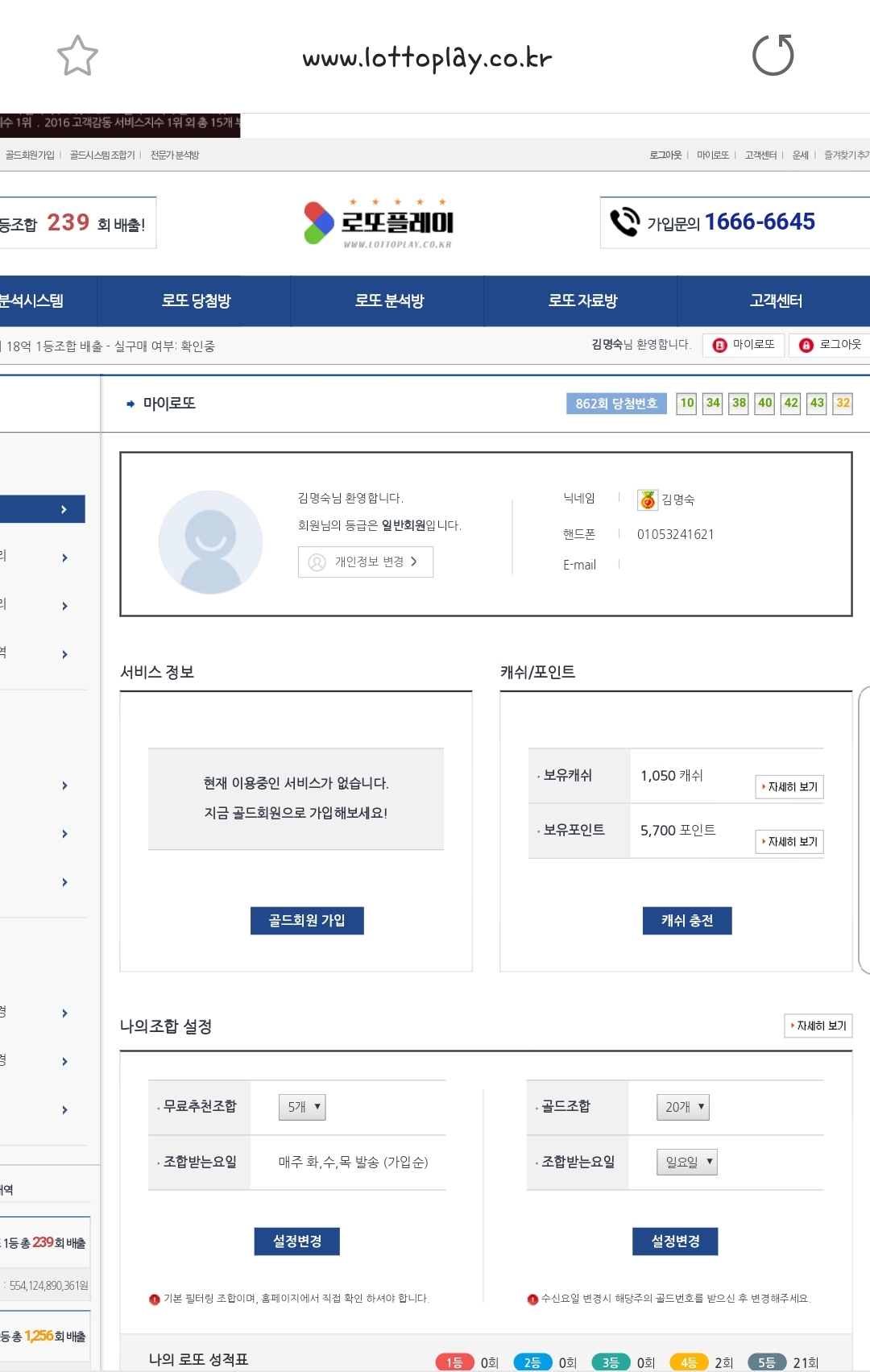Open the 로또 분석방 menu

[389, 301]
